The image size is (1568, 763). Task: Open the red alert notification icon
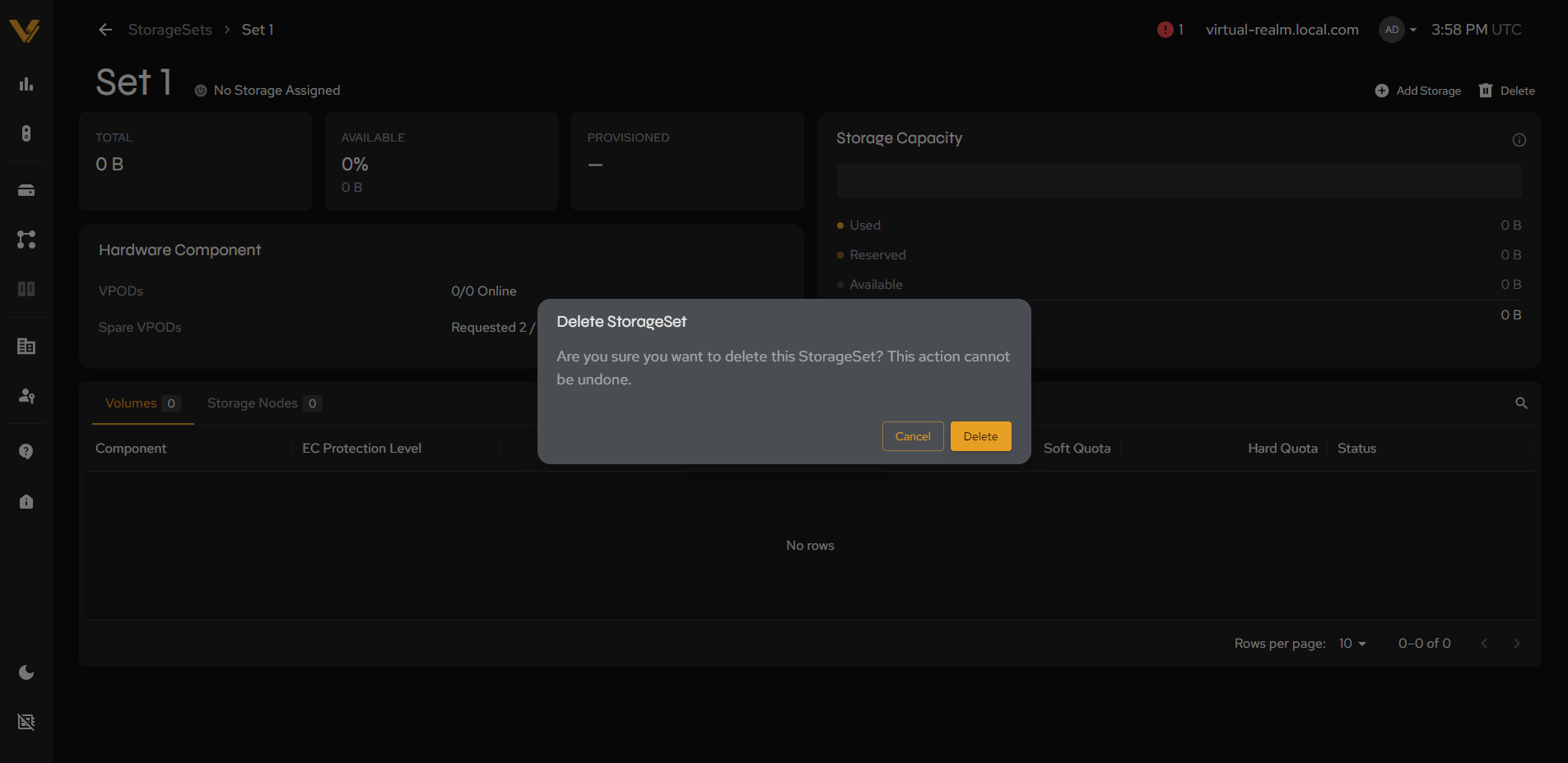(x=1165, y=30)
